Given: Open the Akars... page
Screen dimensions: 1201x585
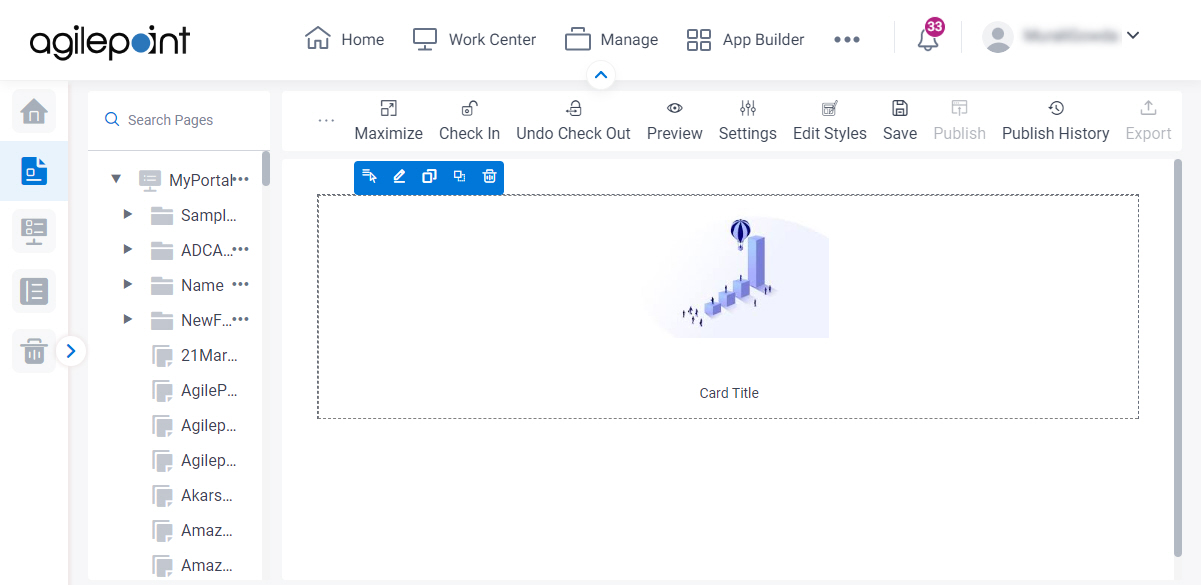Looking at the screenshot, I should [x=209, y=495].
